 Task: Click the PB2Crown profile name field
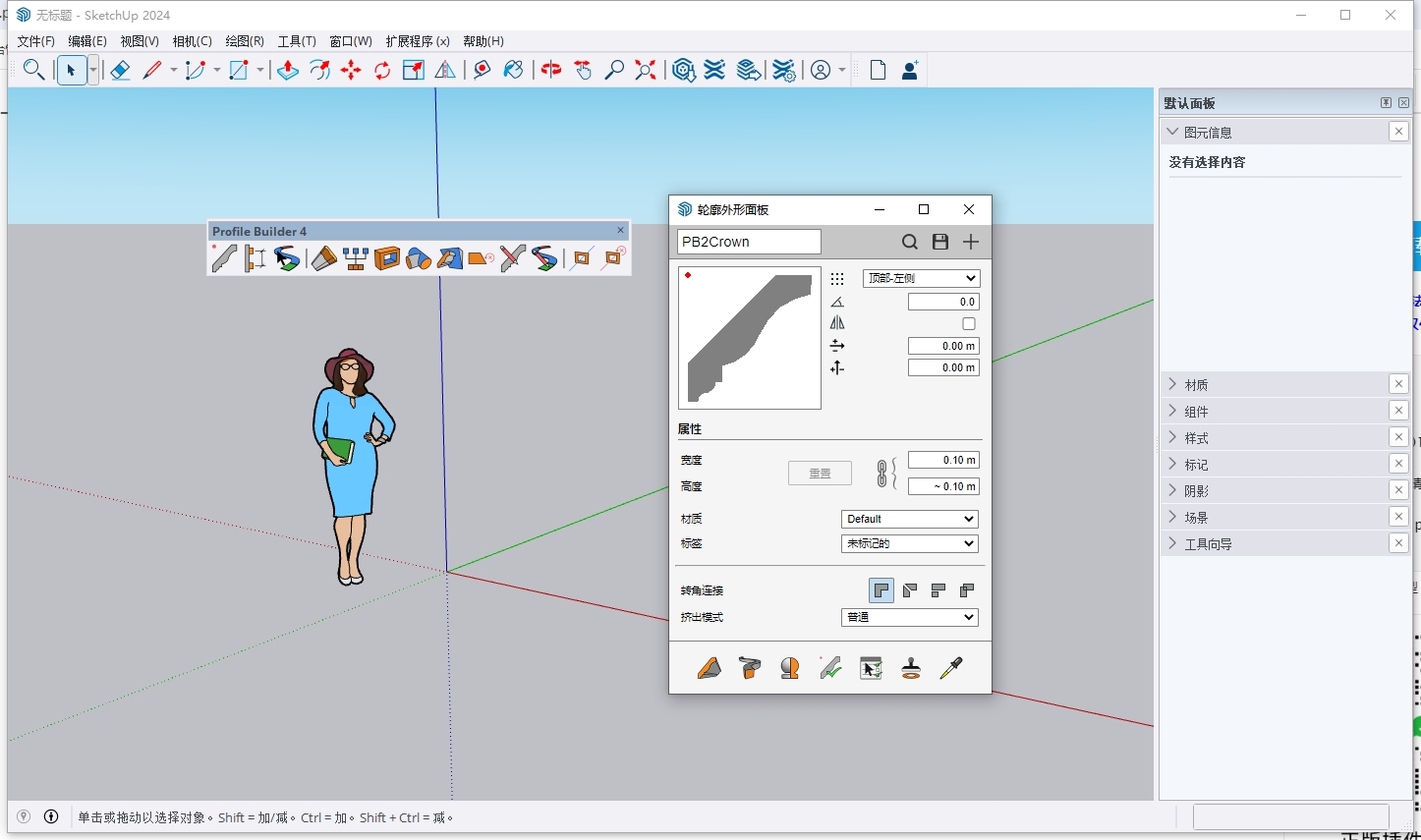tap(748, 241)
